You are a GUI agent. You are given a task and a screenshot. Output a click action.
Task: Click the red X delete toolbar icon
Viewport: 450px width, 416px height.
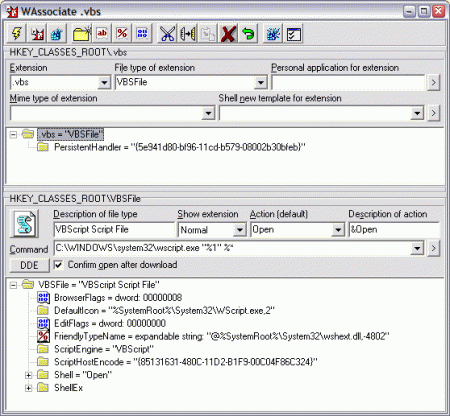228,33
